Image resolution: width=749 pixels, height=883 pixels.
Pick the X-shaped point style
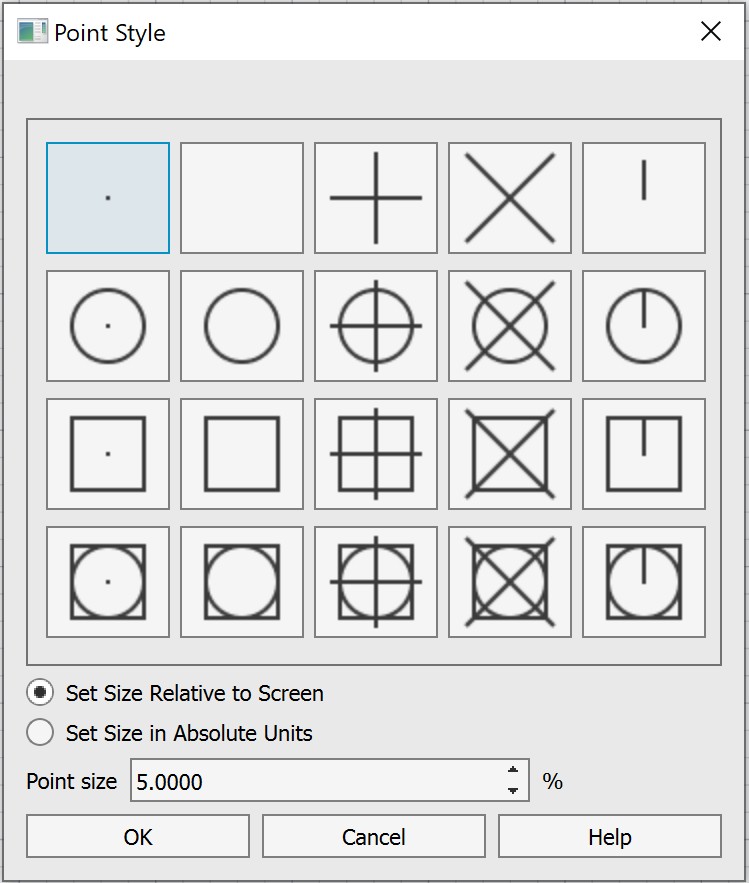pos(510,198)
